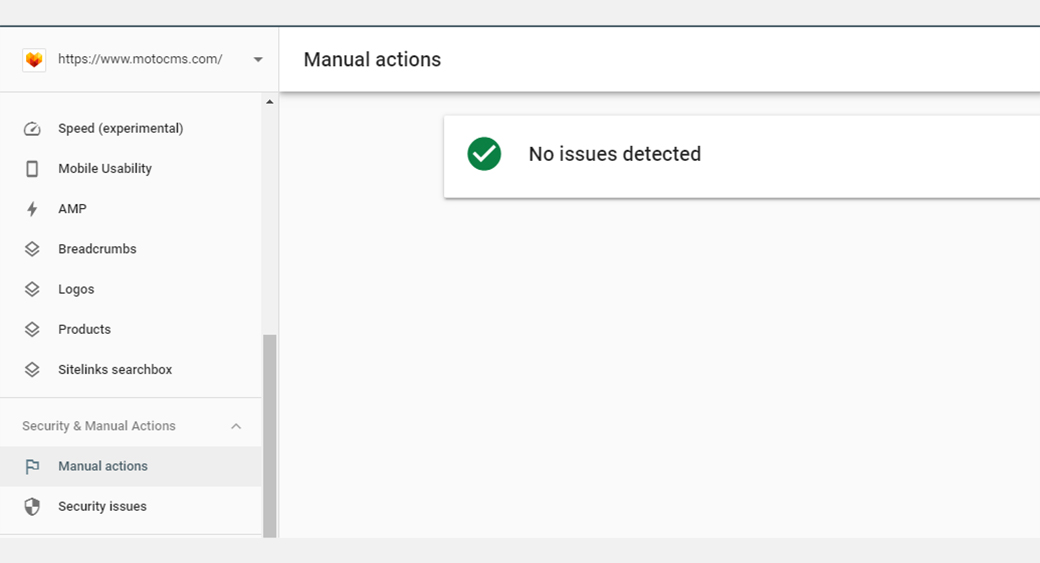Go to the Mobile Usability report

(x=105, y=169)
